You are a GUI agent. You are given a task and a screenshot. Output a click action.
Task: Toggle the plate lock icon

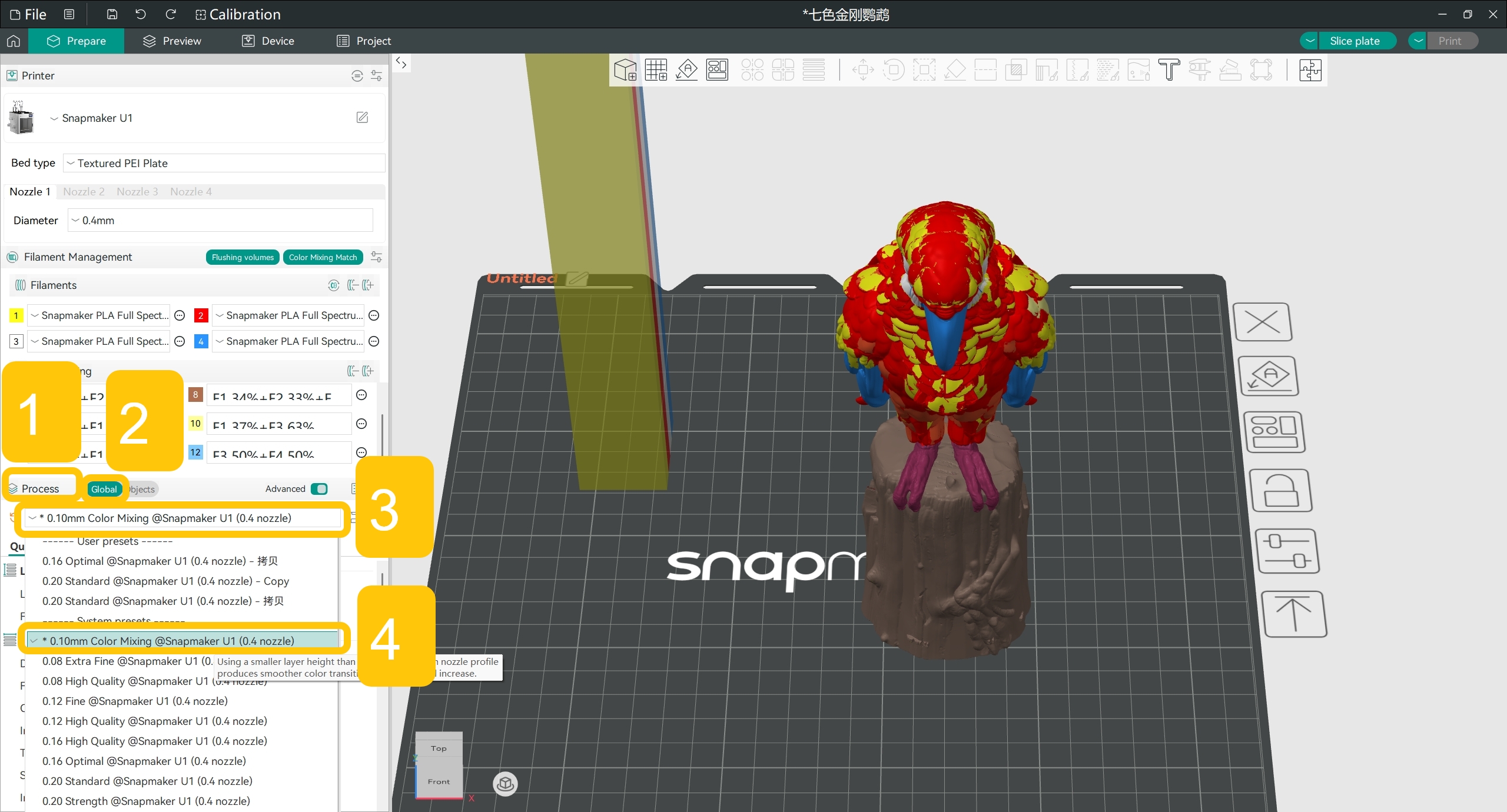(1281, 491)
